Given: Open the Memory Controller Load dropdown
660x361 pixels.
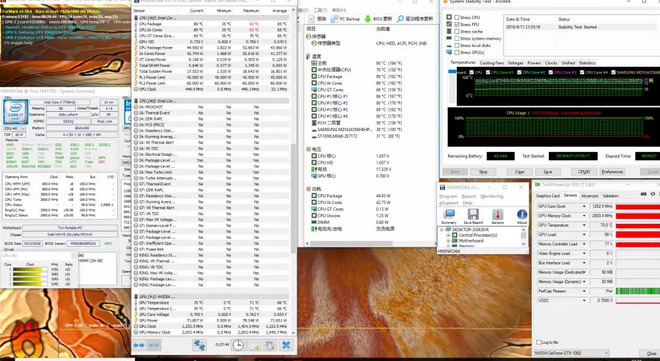Looking at the screenshot, I should pos(584,244).
